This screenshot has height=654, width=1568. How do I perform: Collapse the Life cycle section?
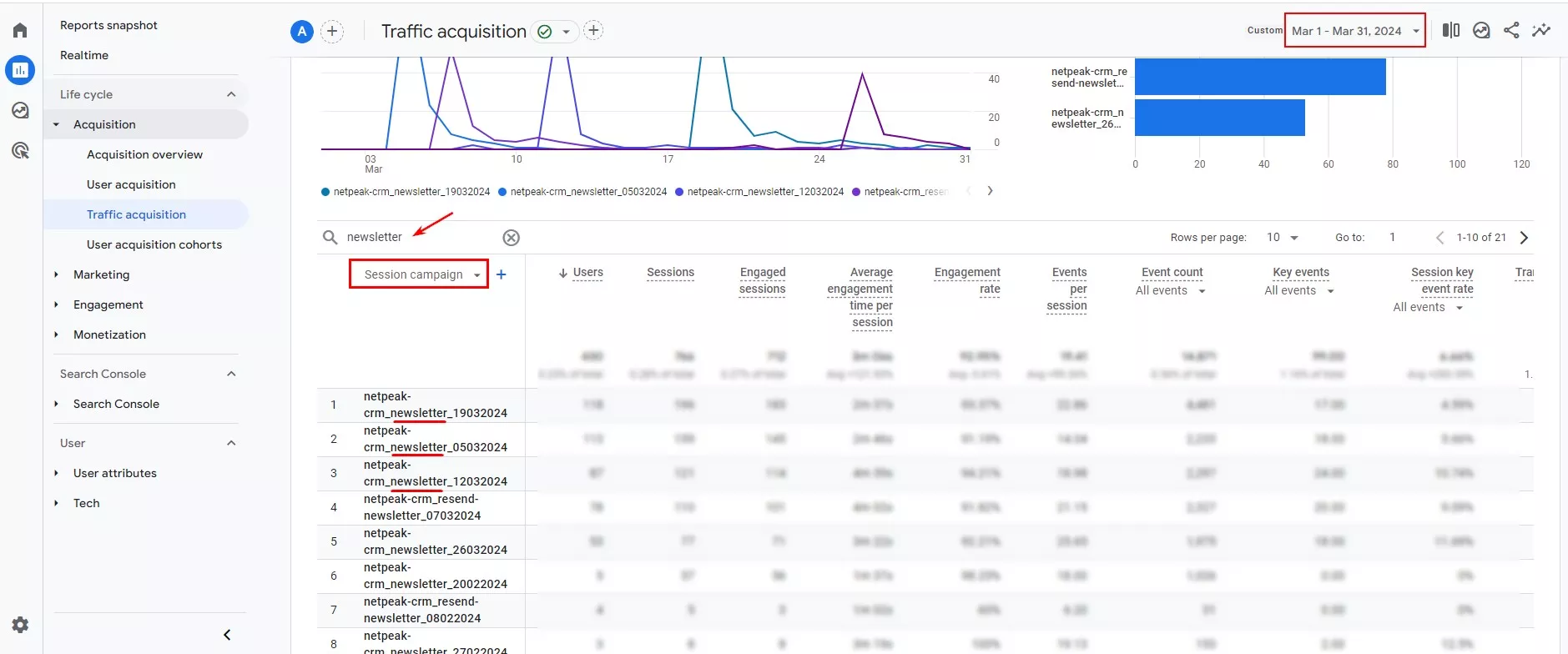point(231,94)
